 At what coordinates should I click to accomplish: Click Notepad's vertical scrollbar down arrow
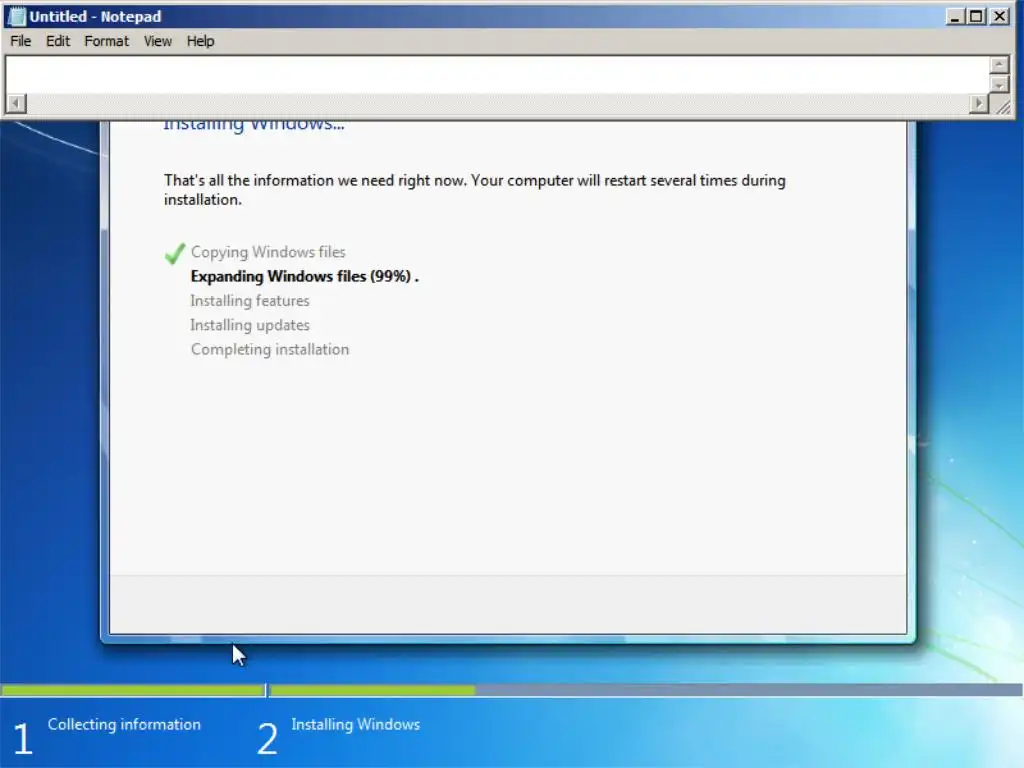coord(999,84)
